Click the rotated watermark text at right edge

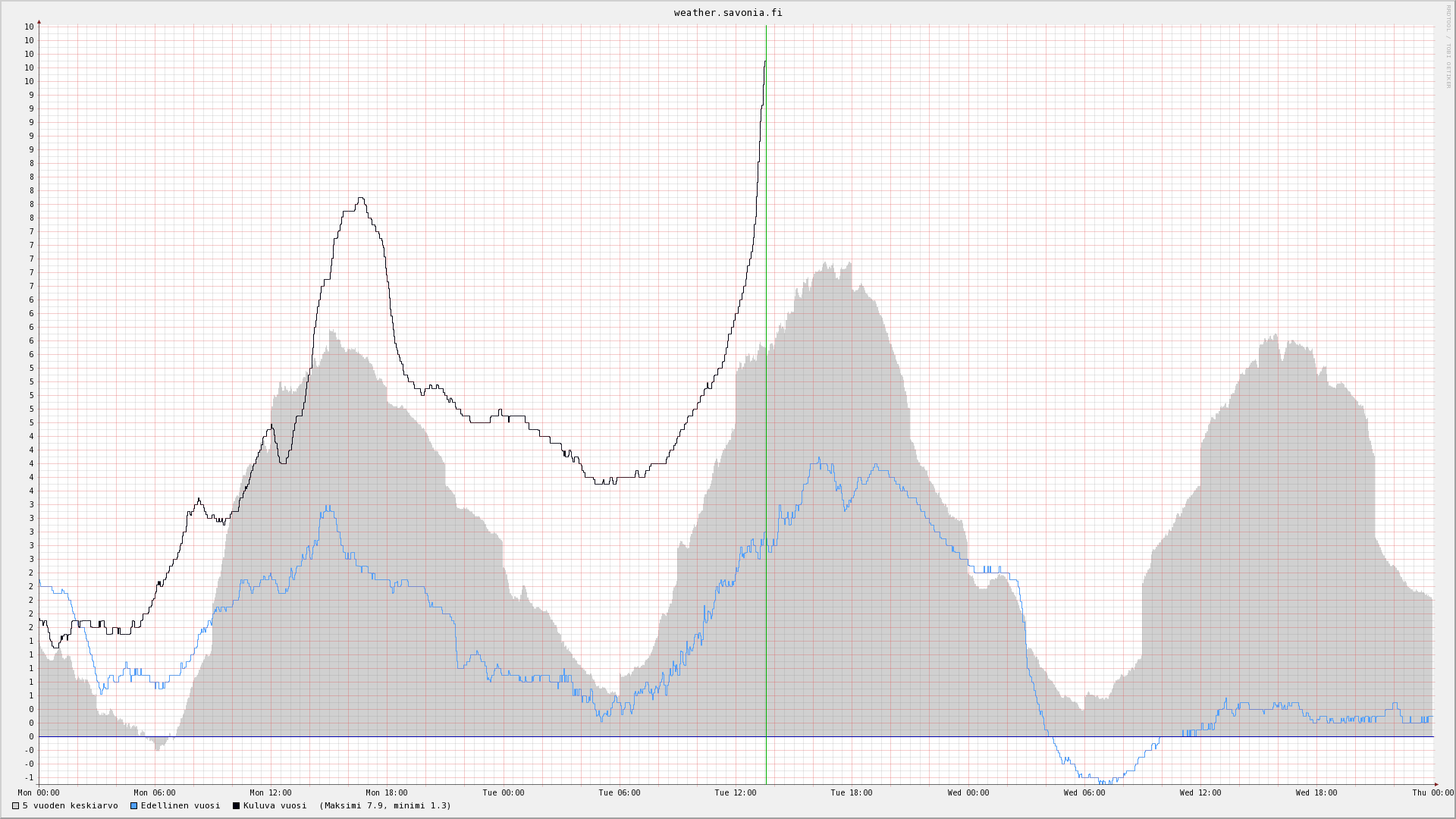[1447, 45]
